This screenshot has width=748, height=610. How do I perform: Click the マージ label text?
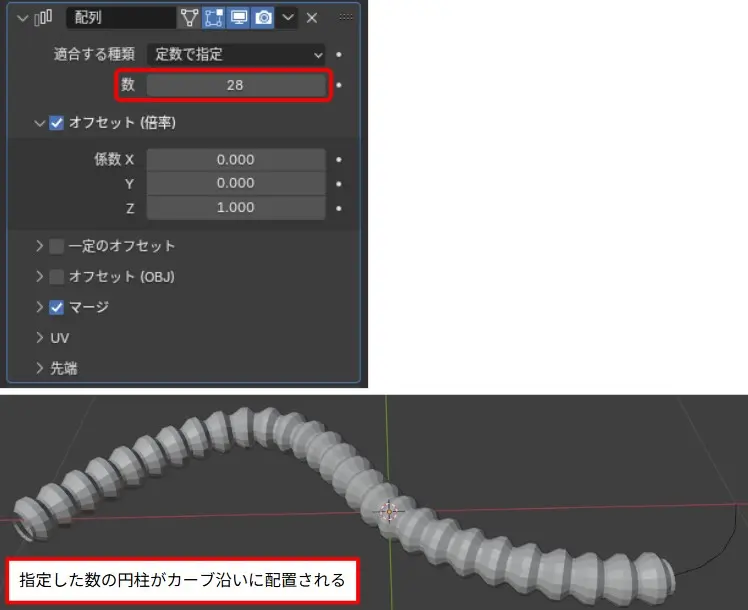(x=89, y=307)
